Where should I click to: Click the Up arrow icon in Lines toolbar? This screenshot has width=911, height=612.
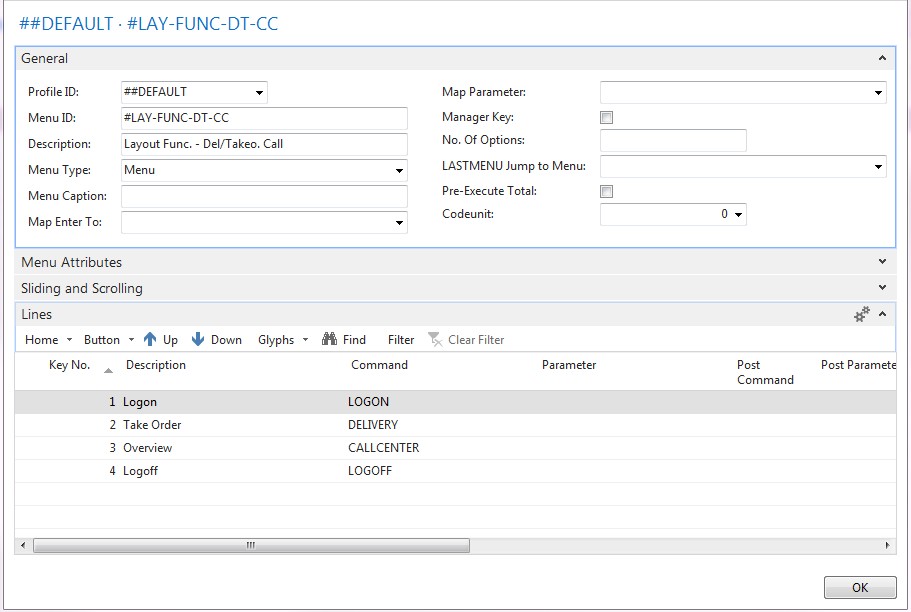point(150,340)
